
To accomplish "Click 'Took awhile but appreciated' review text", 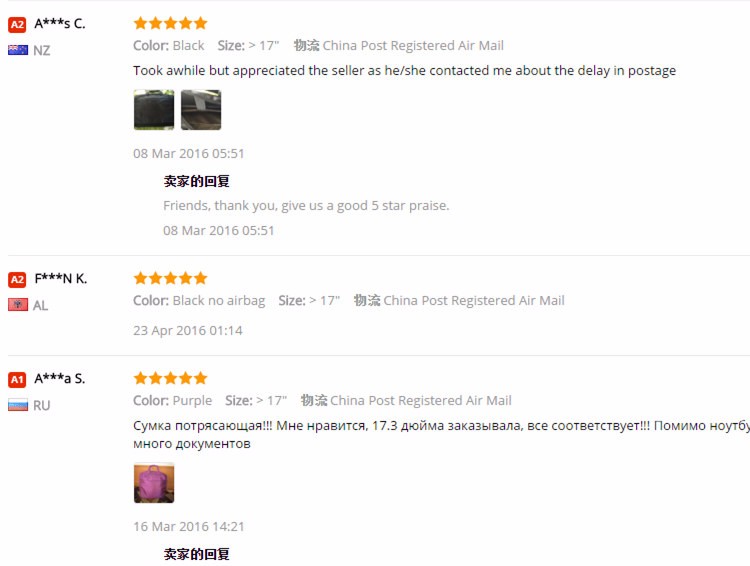I will (405, 71).
